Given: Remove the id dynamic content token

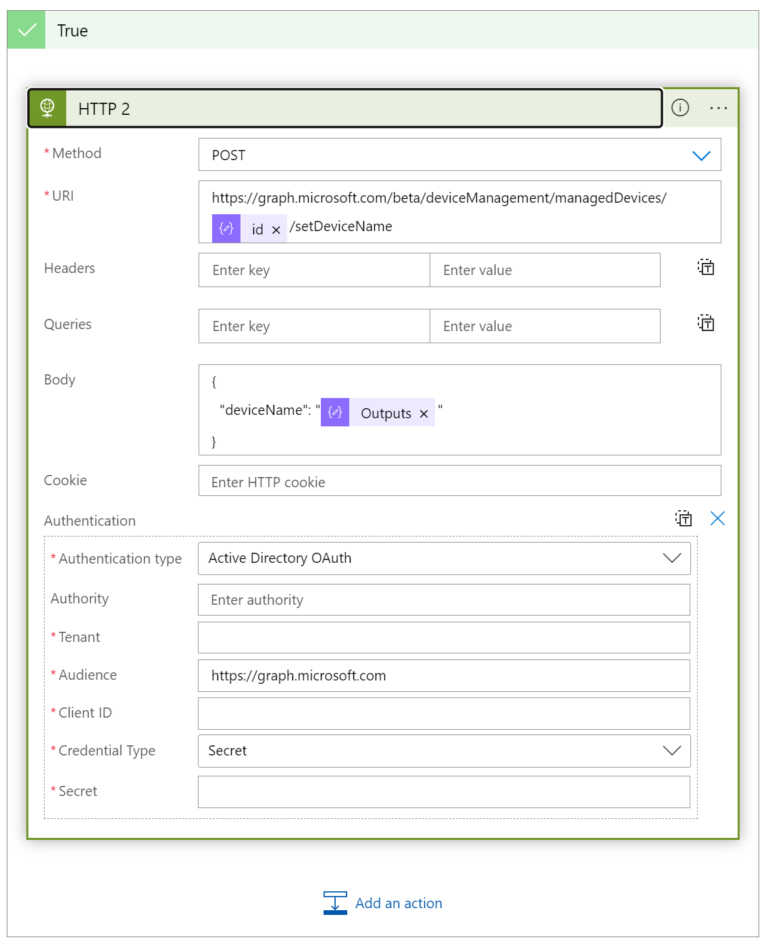Looking at the screenshot, I should 276,228.
